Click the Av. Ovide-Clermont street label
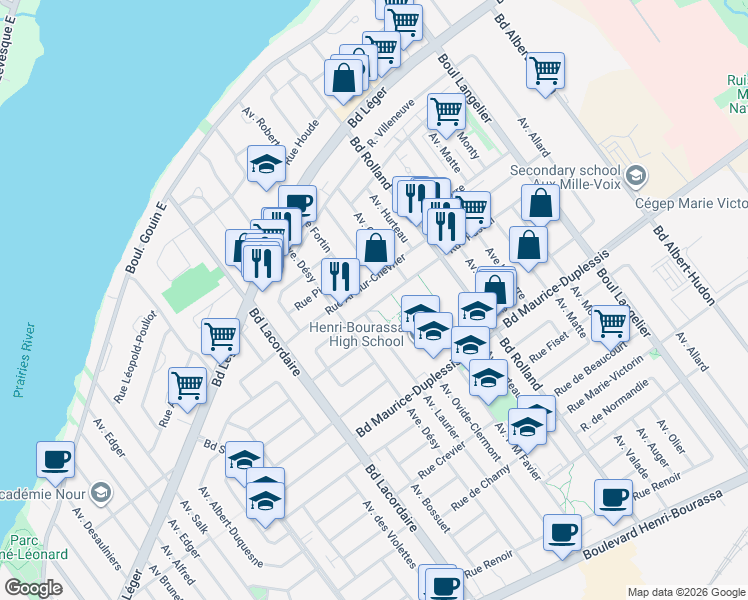 (470, 423)
